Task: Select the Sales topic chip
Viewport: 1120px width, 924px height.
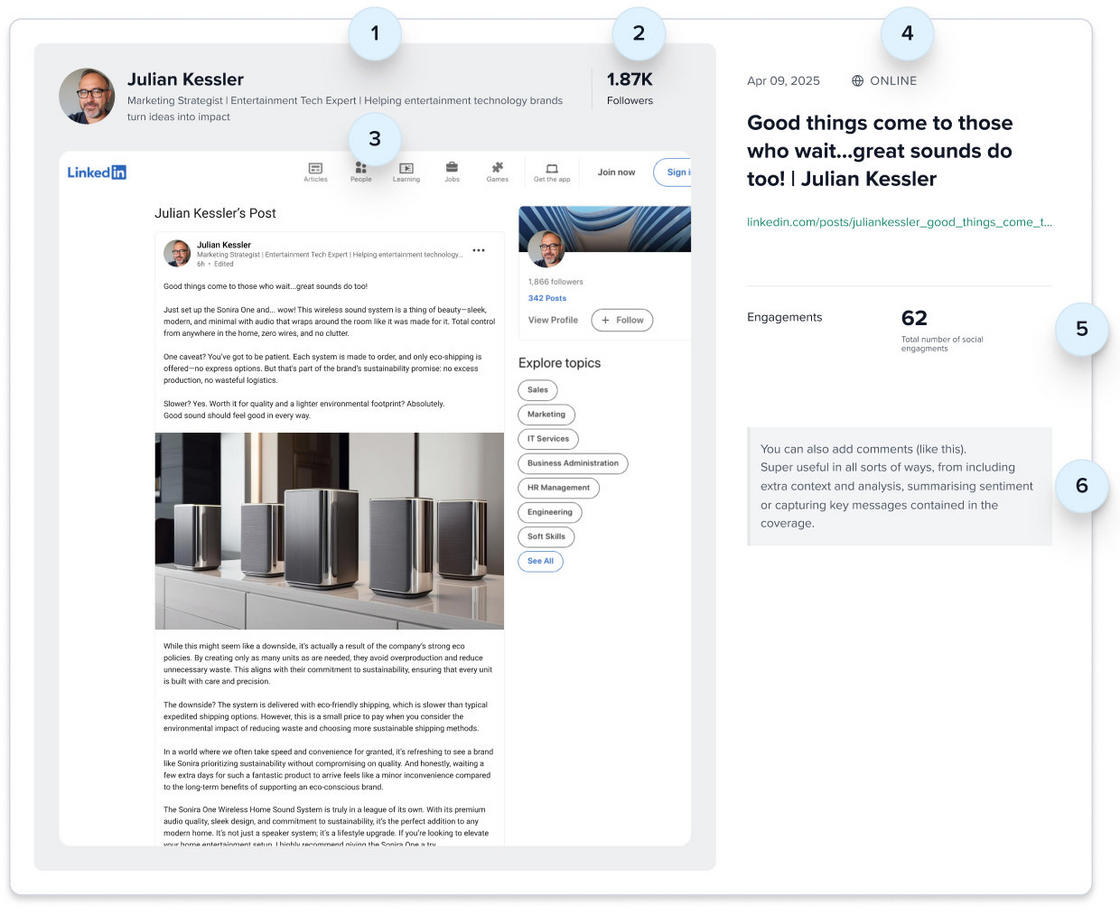Action: point(538,390)
